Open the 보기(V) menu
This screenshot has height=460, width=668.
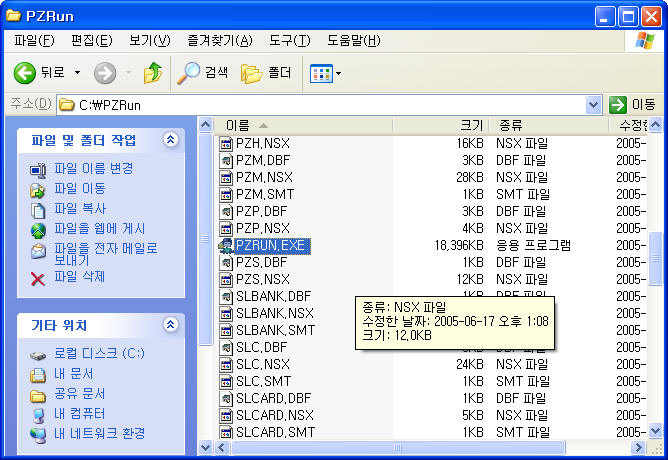(150, 41)
